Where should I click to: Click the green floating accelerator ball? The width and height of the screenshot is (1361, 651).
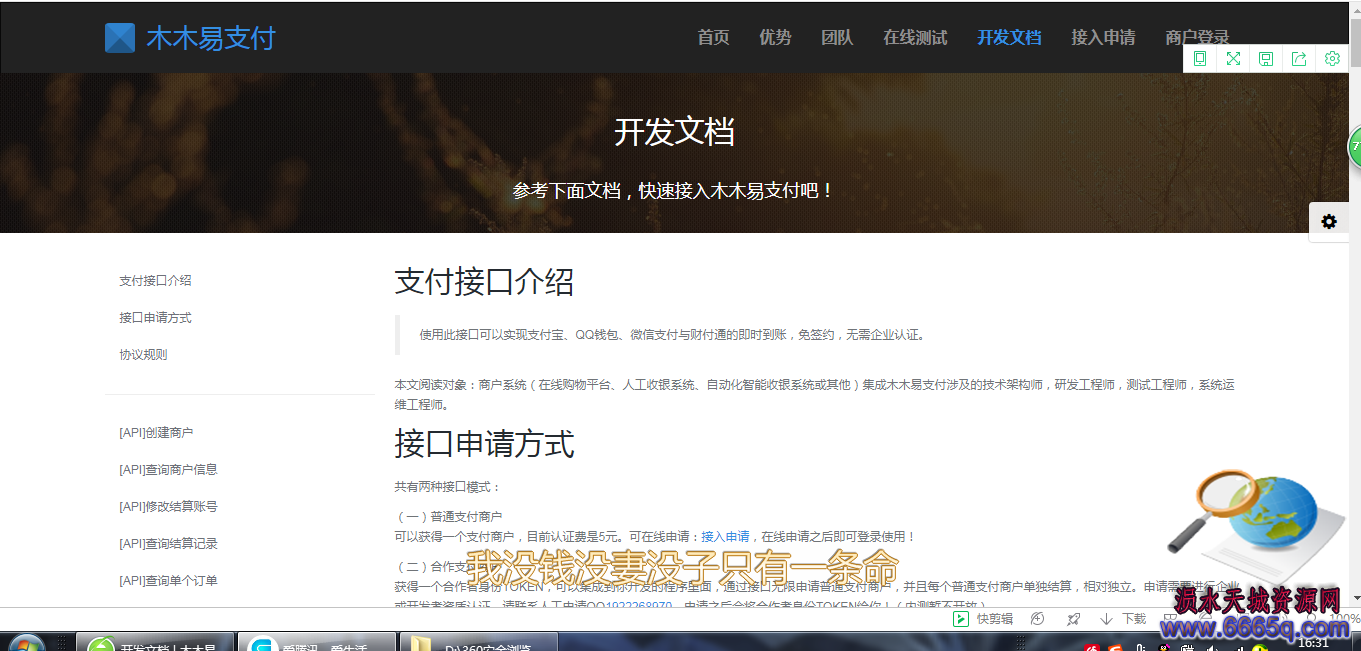click(x=1354, y=147)
